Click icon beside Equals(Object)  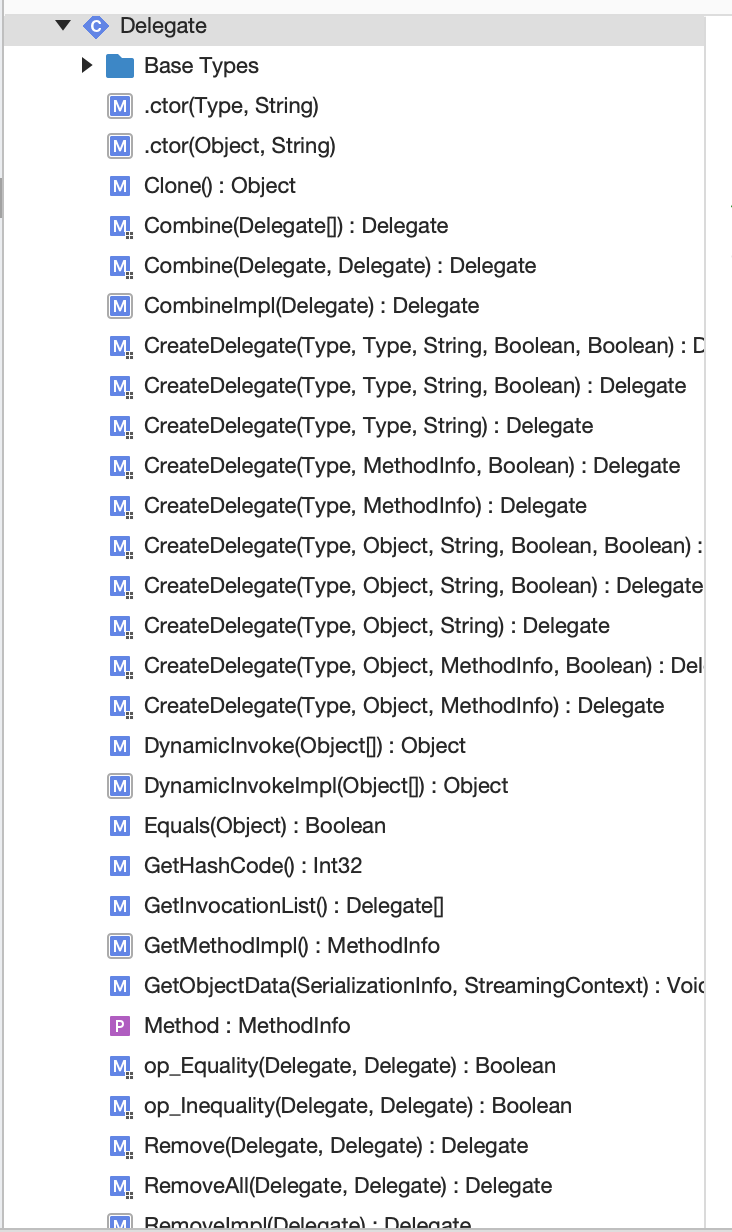pyautogui.click(x=120, y=826)
